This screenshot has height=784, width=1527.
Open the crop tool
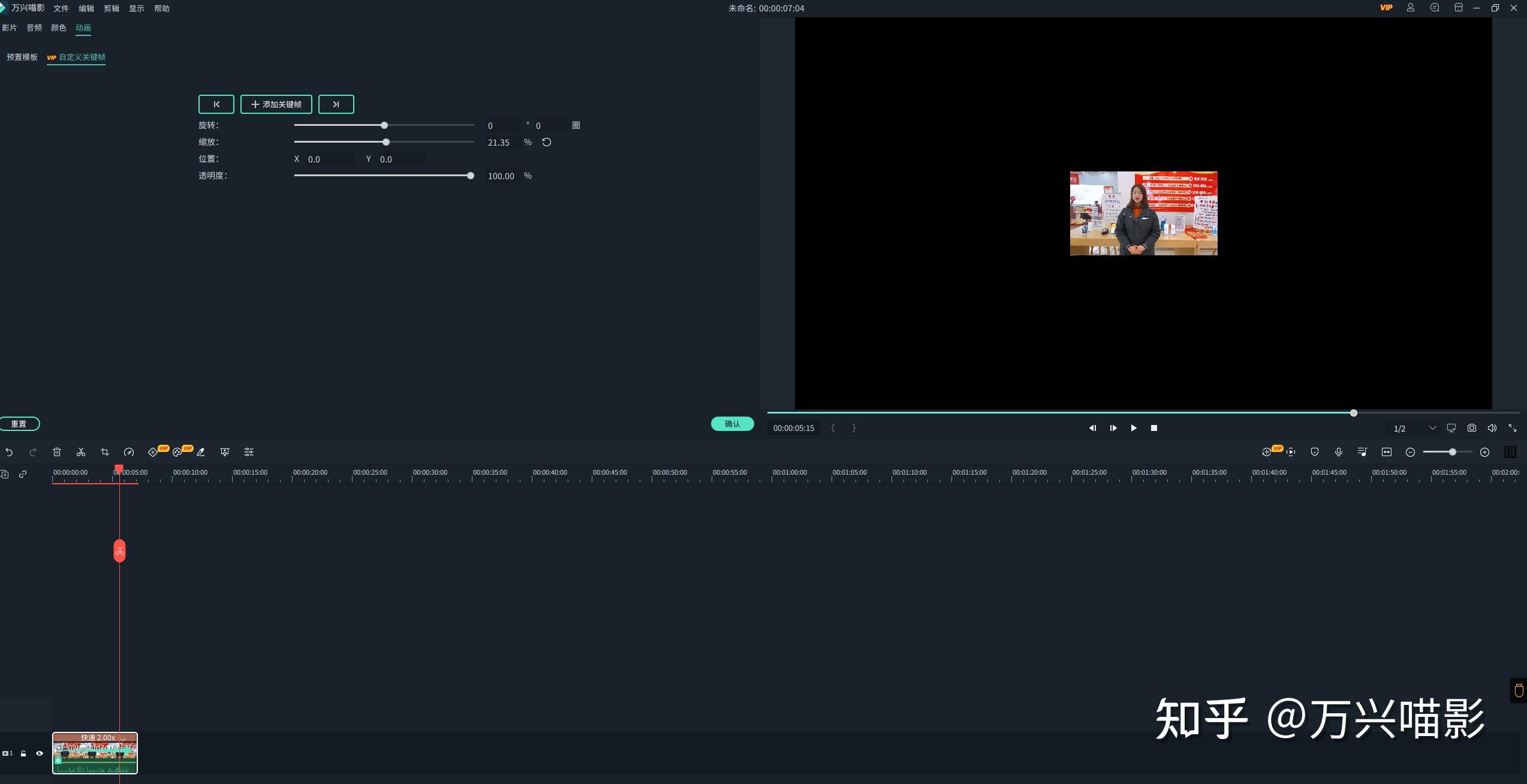(105, 452)
